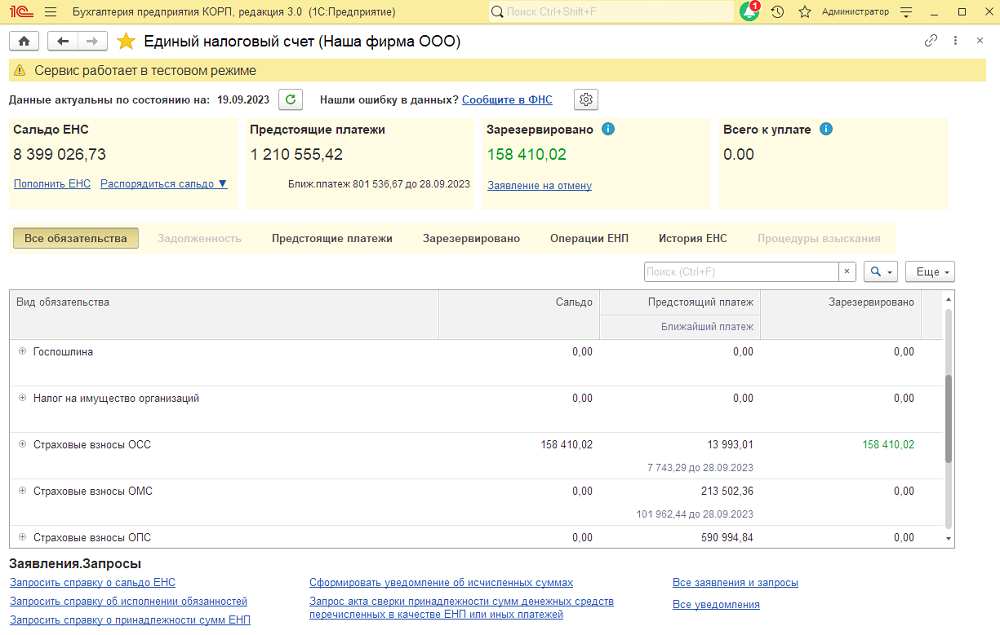Switch to Предстоящие платежи tab
The image size is (1000, 635).
pos(332,239)
